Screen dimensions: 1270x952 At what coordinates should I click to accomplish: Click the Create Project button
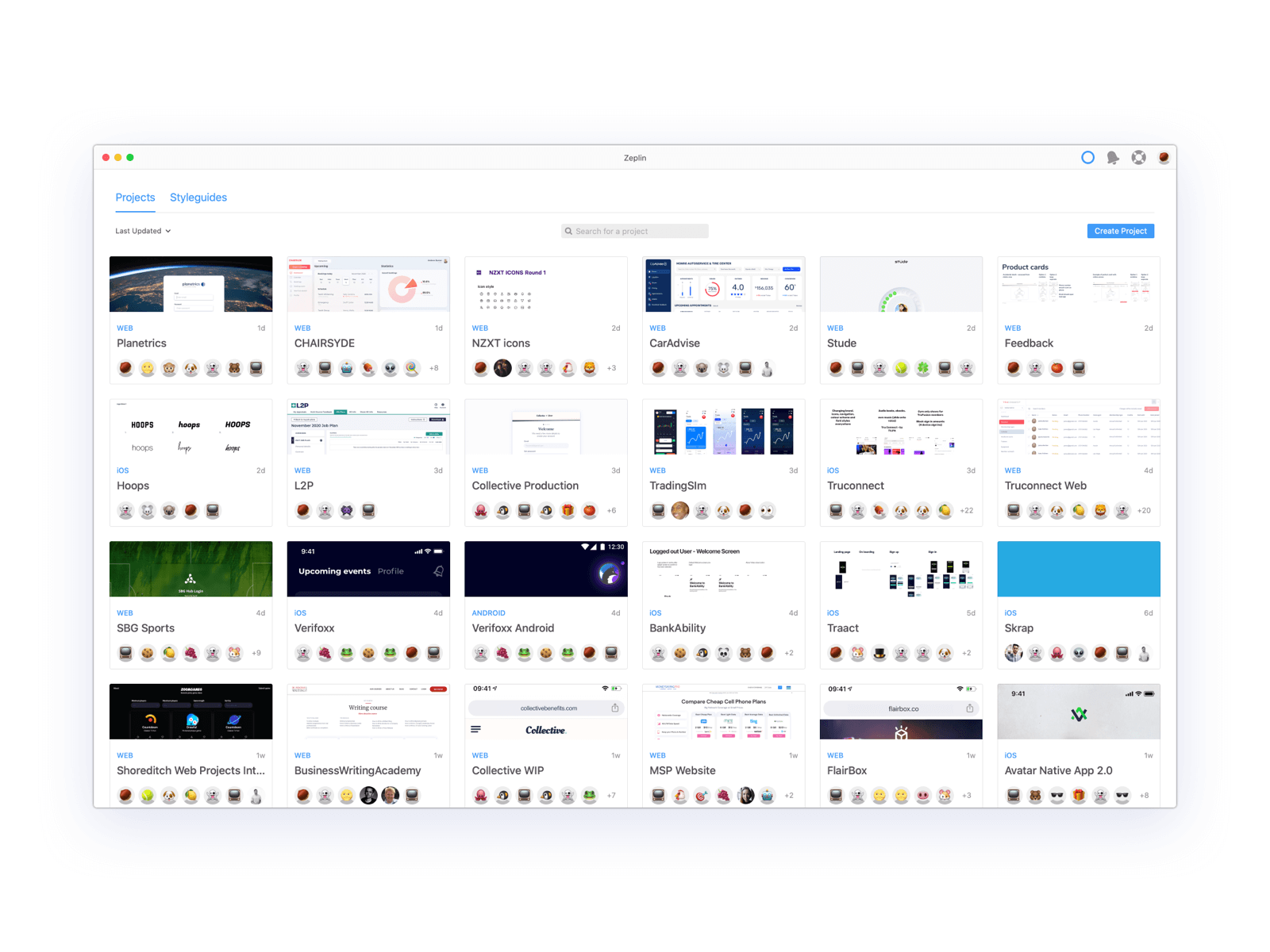coord(1121,231)
